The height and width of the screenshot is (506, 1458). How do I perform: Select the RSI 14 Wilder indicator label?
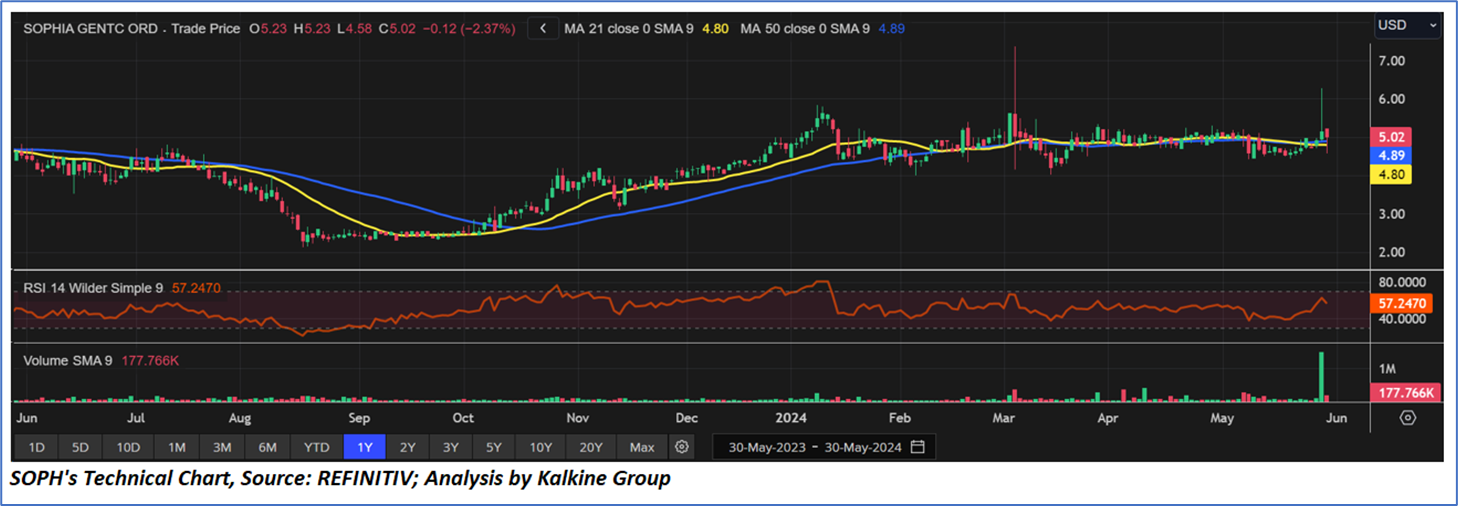coord(95,288)
